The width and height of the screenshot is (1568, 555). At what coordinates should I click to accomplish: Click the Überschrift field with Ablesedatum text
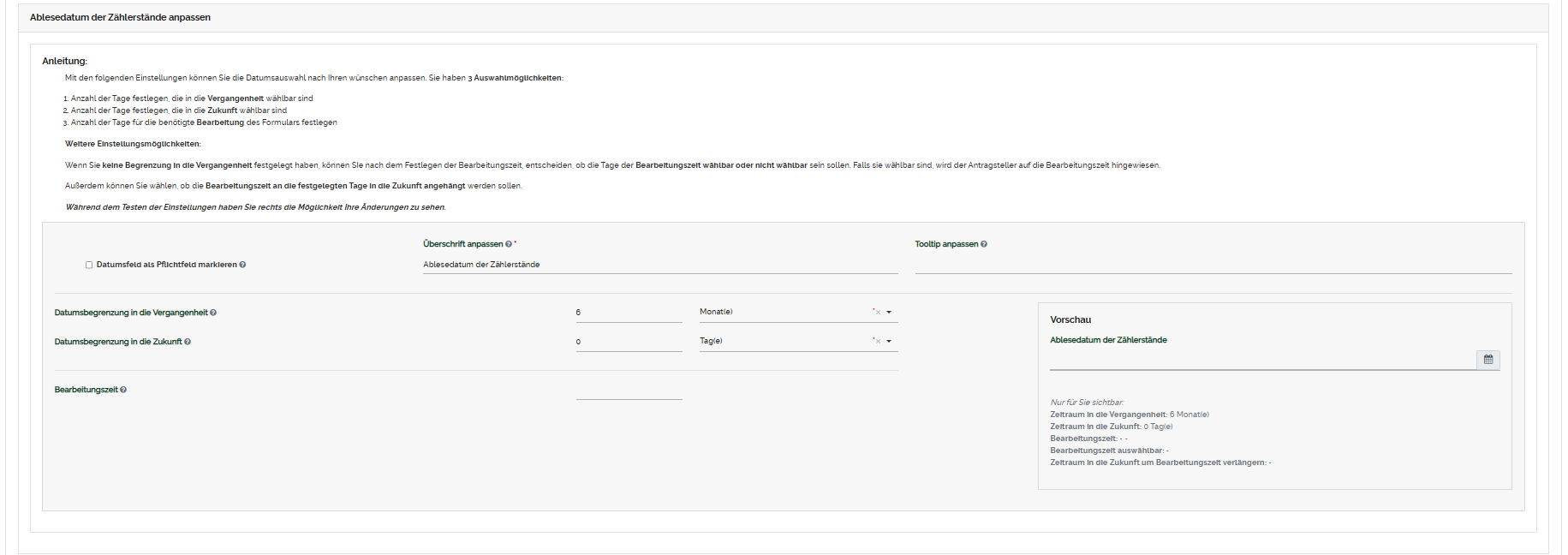point(659,265)
